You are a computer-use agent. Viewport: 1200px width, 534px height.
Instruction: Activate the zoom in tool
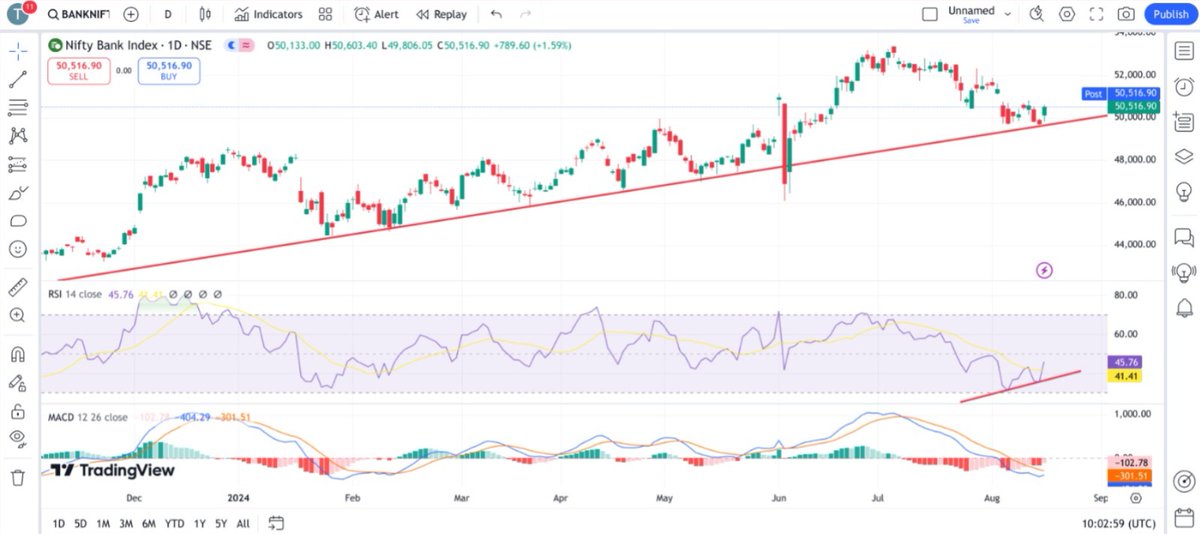18,315
